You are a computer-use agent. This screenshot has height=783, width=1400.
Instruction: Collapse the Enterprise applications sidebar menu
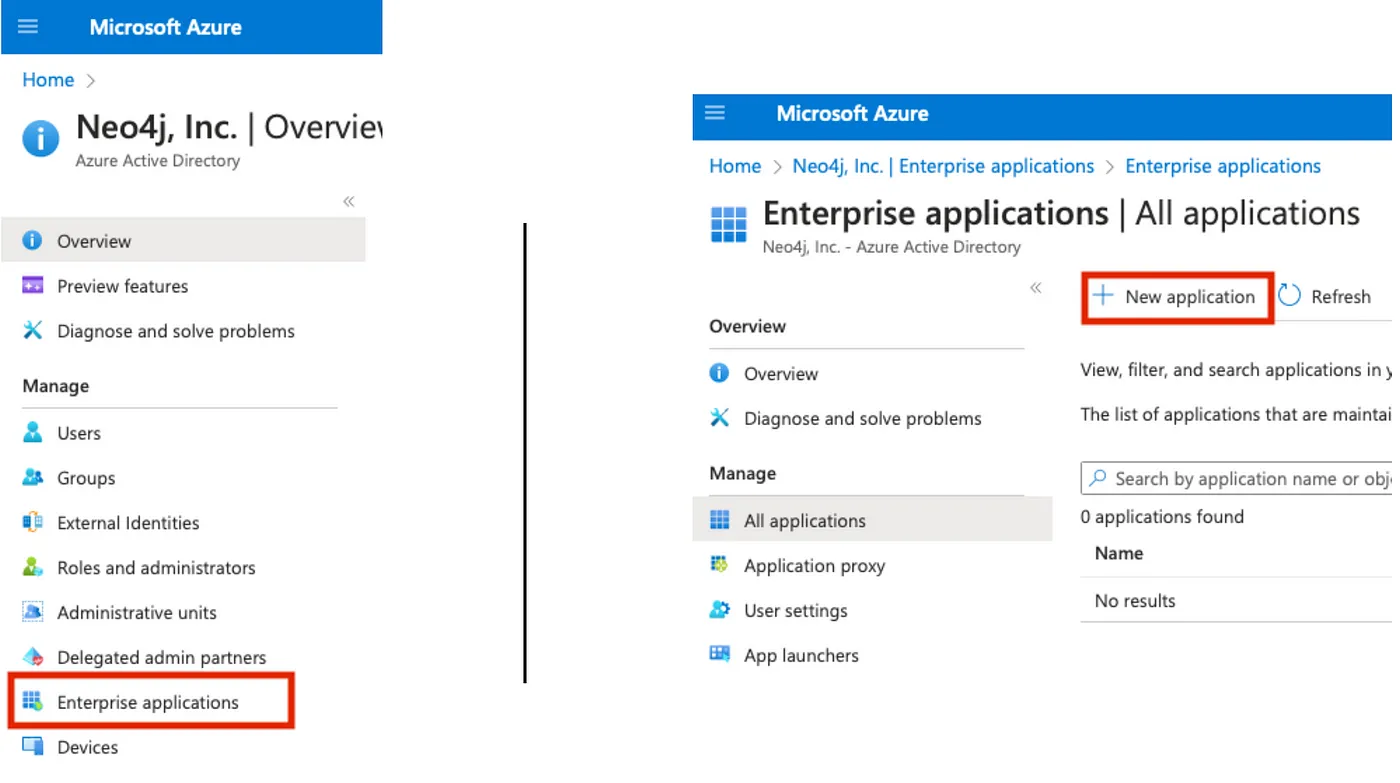[1036, 288]
